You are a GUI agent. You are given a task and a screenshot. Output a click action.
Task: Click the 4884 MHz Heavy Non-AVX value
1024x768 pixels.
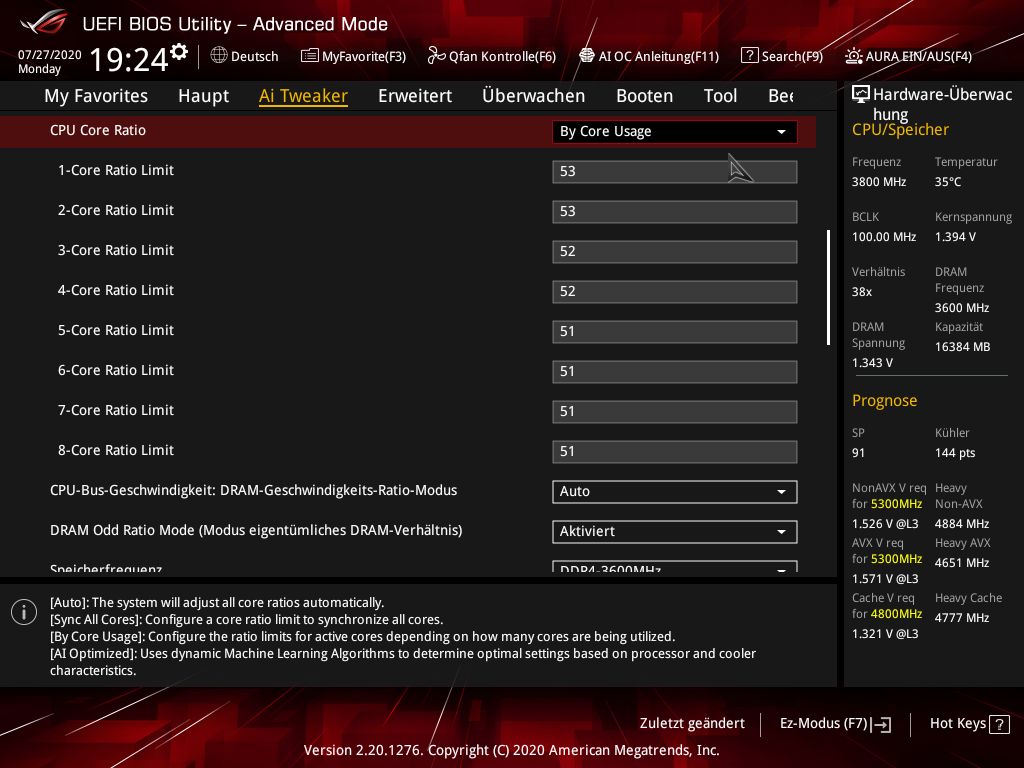pyautogui.click(x=961, y=524)
